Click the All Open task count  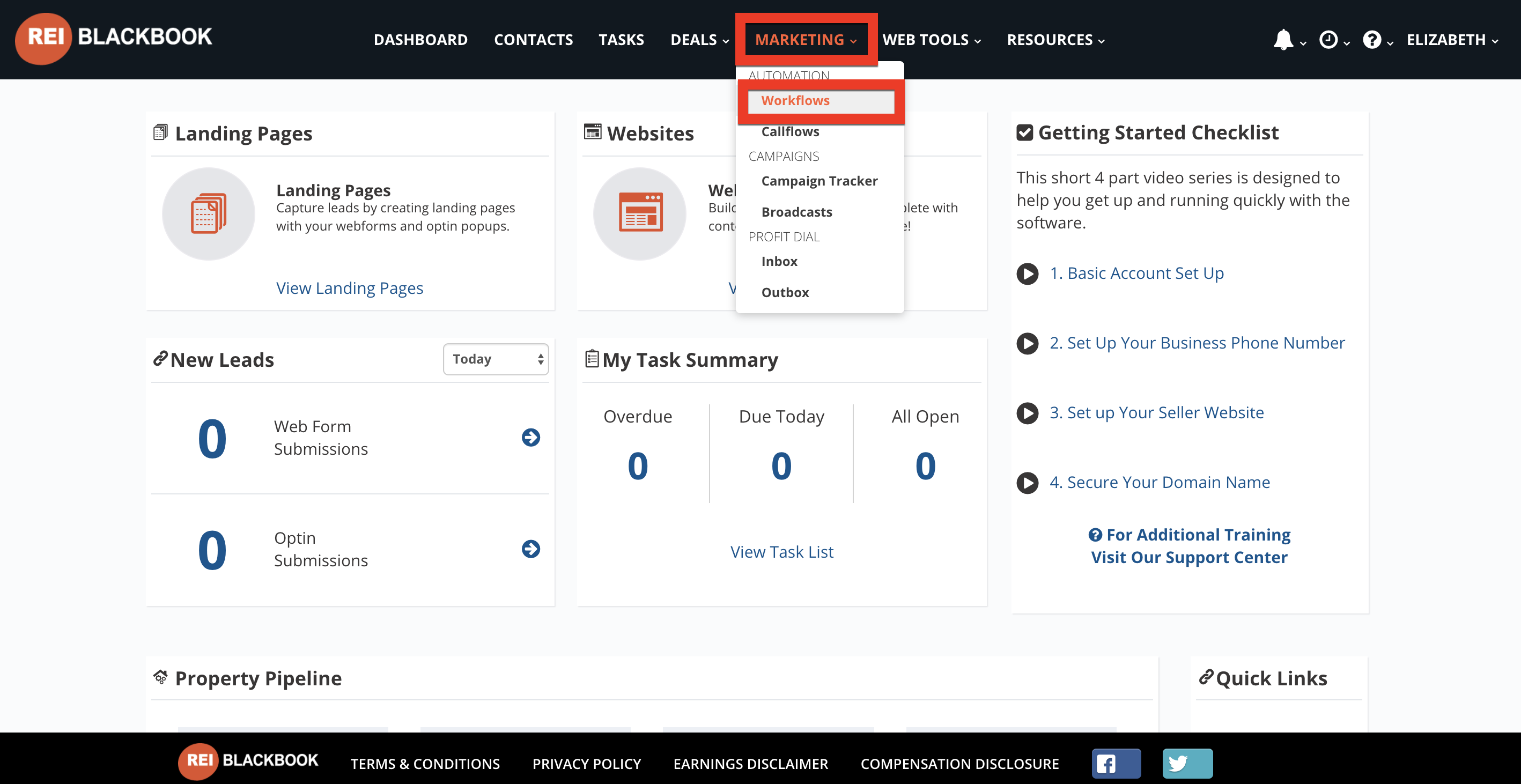click(925, 466)
